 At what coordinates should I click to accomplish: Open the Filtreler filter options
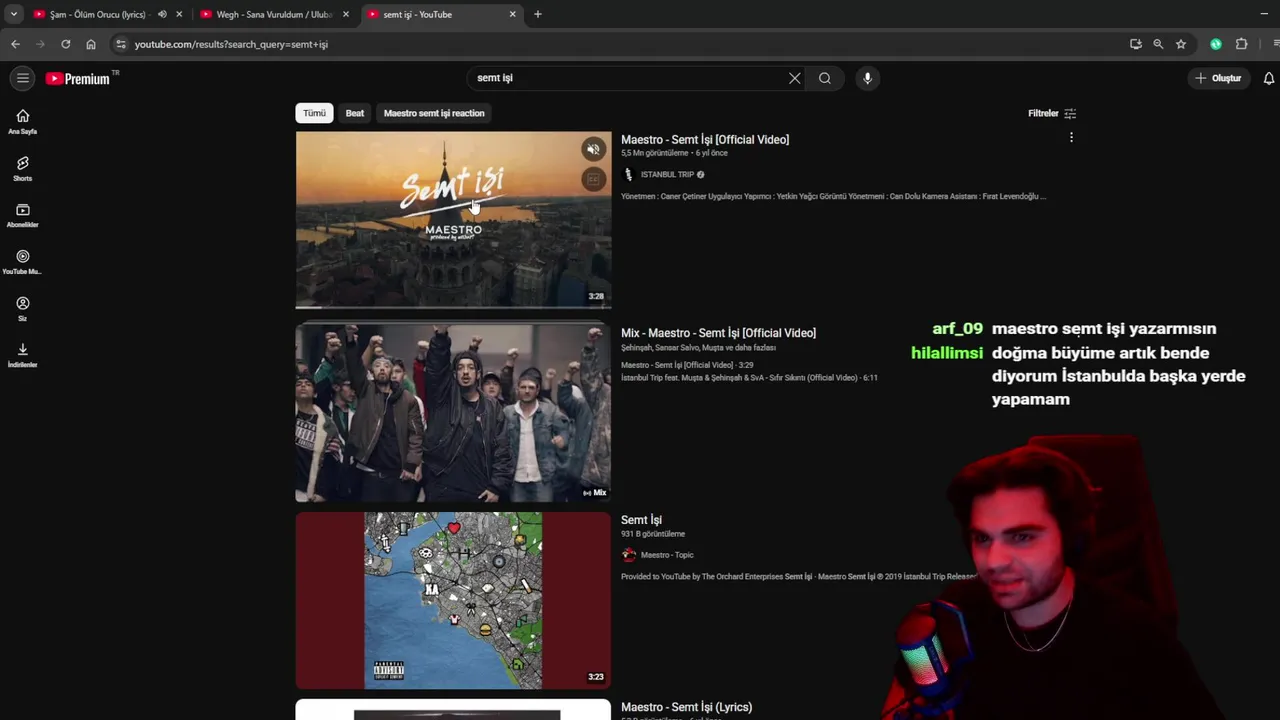[1052, 113]
